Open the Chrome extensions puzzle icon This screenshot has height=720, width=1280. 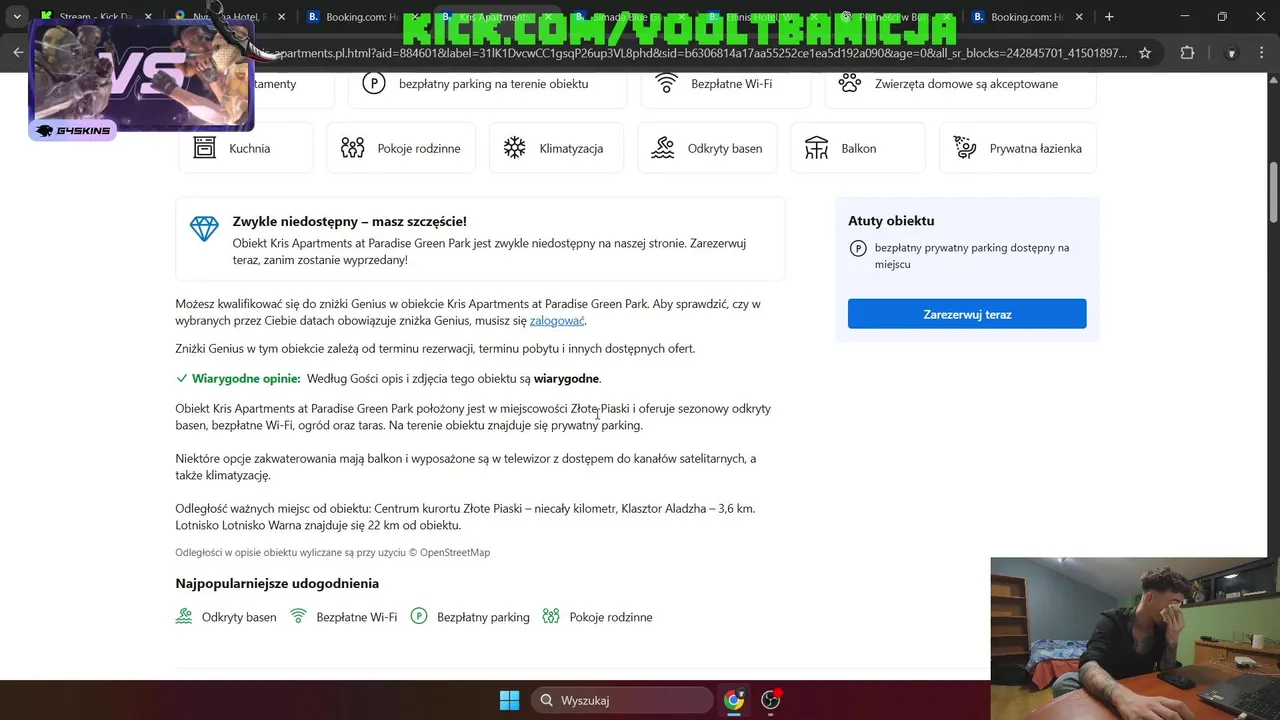[x=1187, y=53]
